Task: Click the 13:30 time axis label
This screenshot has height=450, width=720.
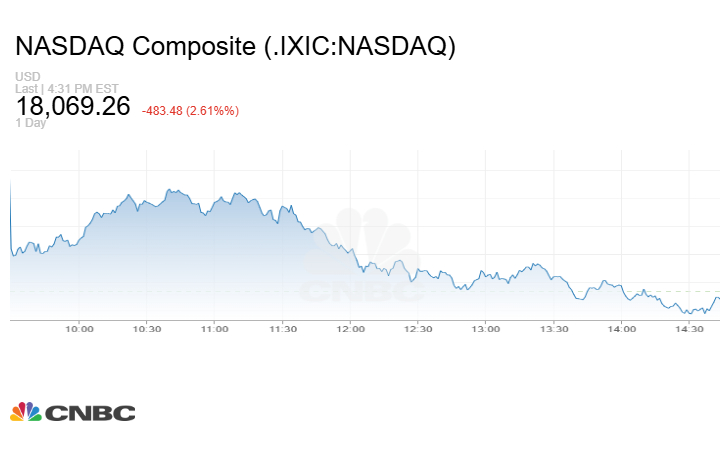Action: 553,329
